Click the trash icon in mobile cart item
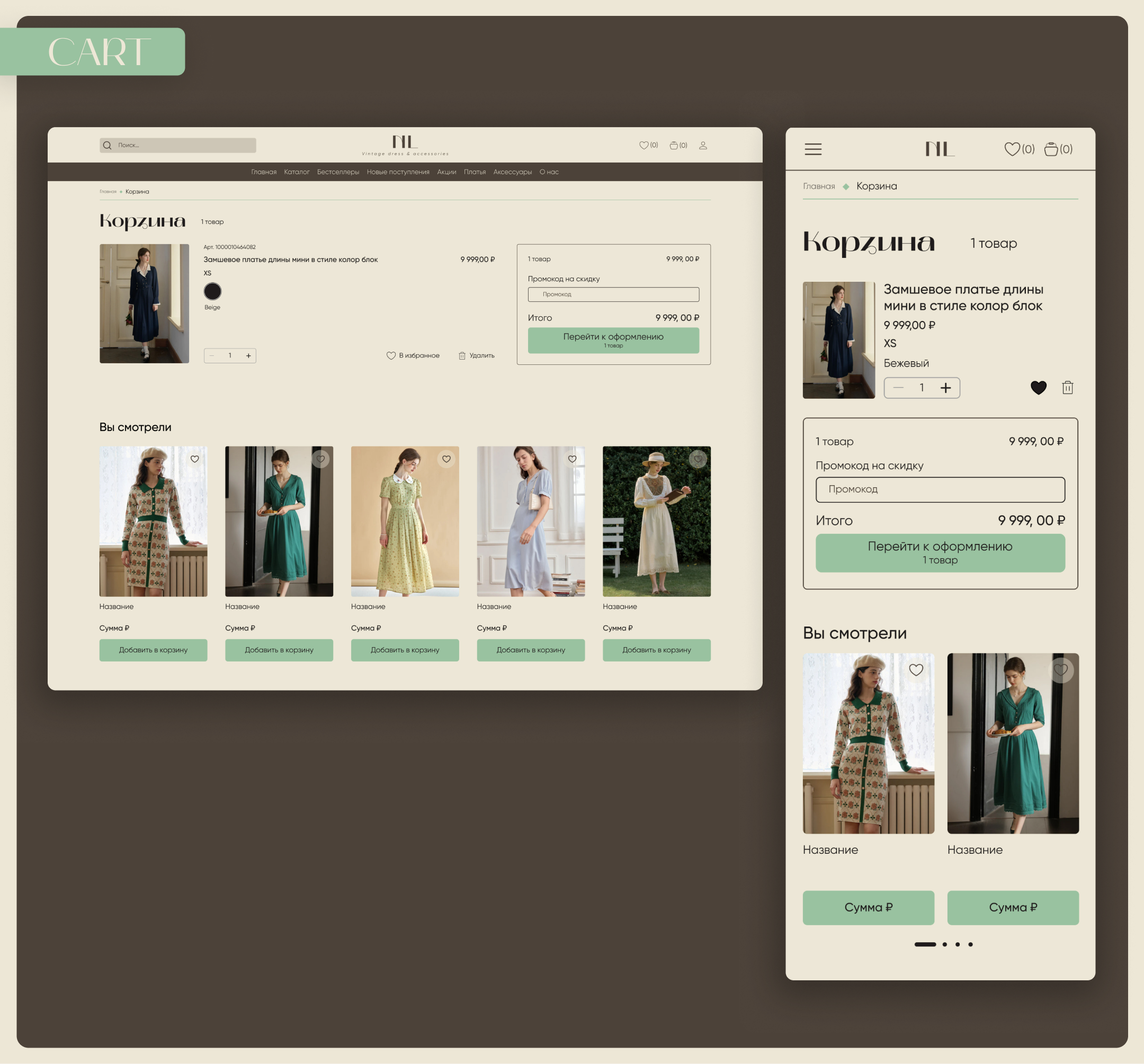Screen dimensions: 1144x1064 click(1067, 387)
